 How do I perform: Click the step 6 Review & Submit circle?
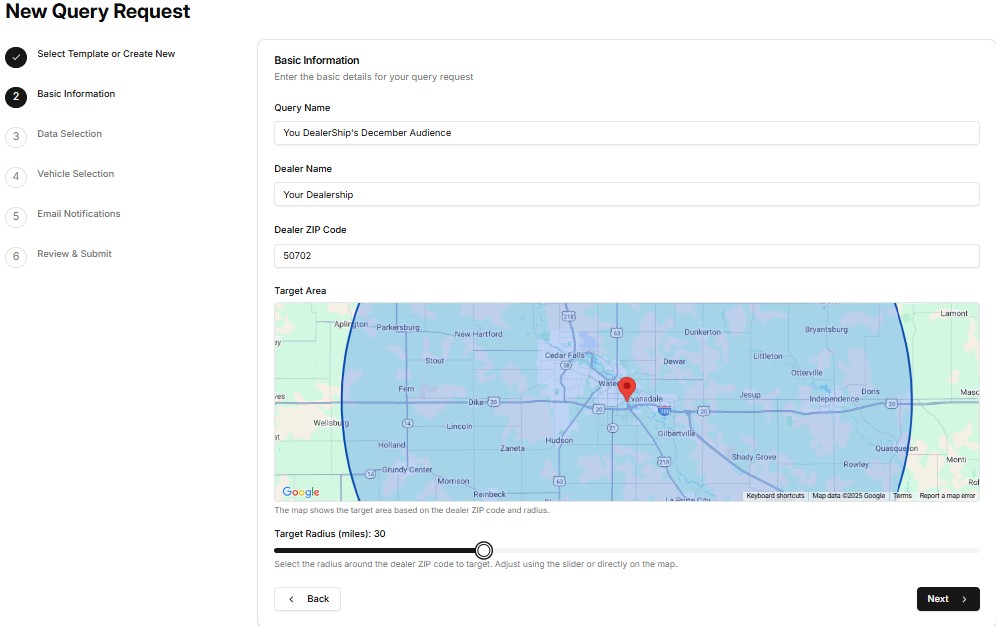(x=16, y=257)
